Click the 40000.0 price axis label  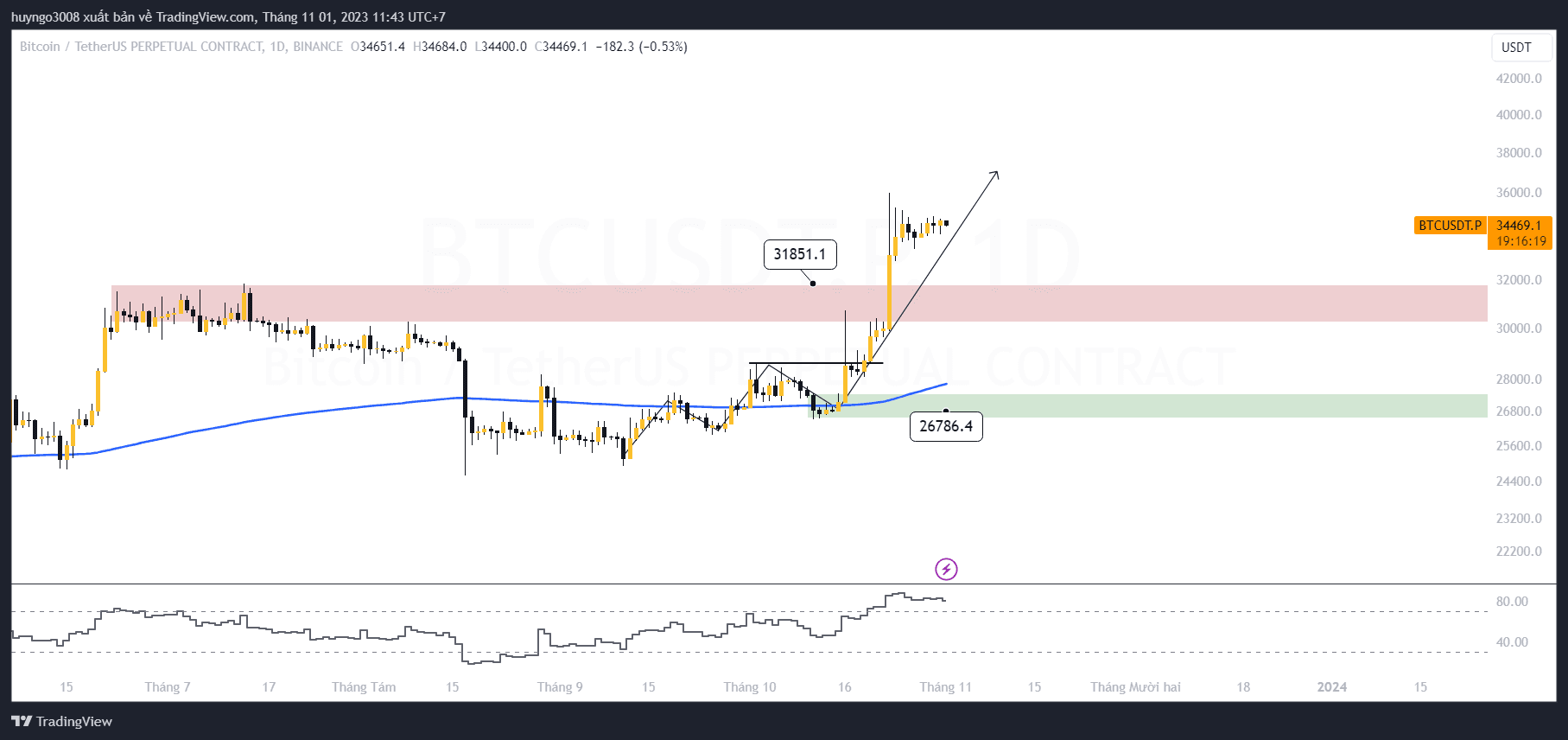coord(1519,115)
